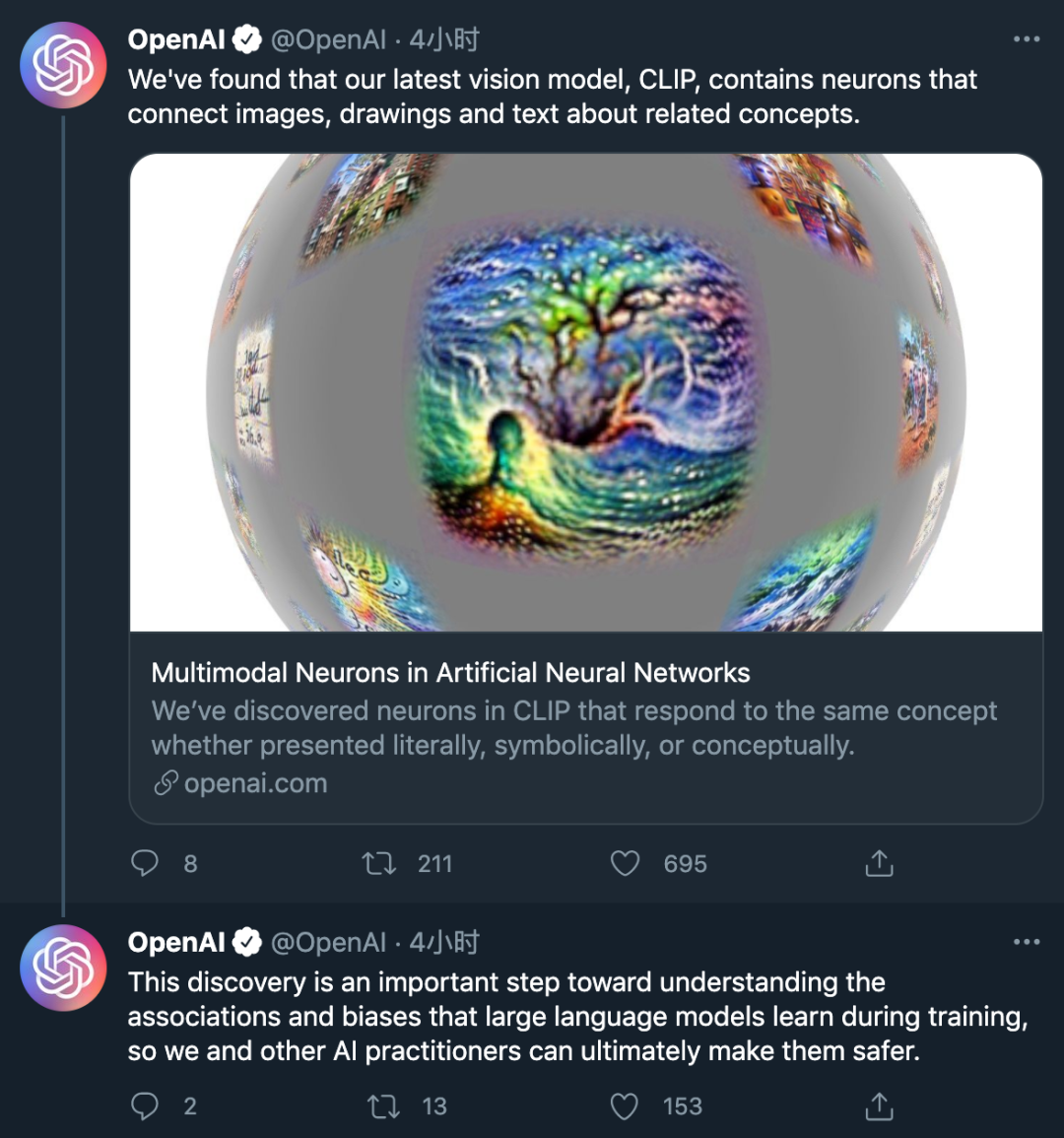Open @OpenAI handle on second tweet
The width and height of the screenshot is (1064, 1138).
click(329, 943)
